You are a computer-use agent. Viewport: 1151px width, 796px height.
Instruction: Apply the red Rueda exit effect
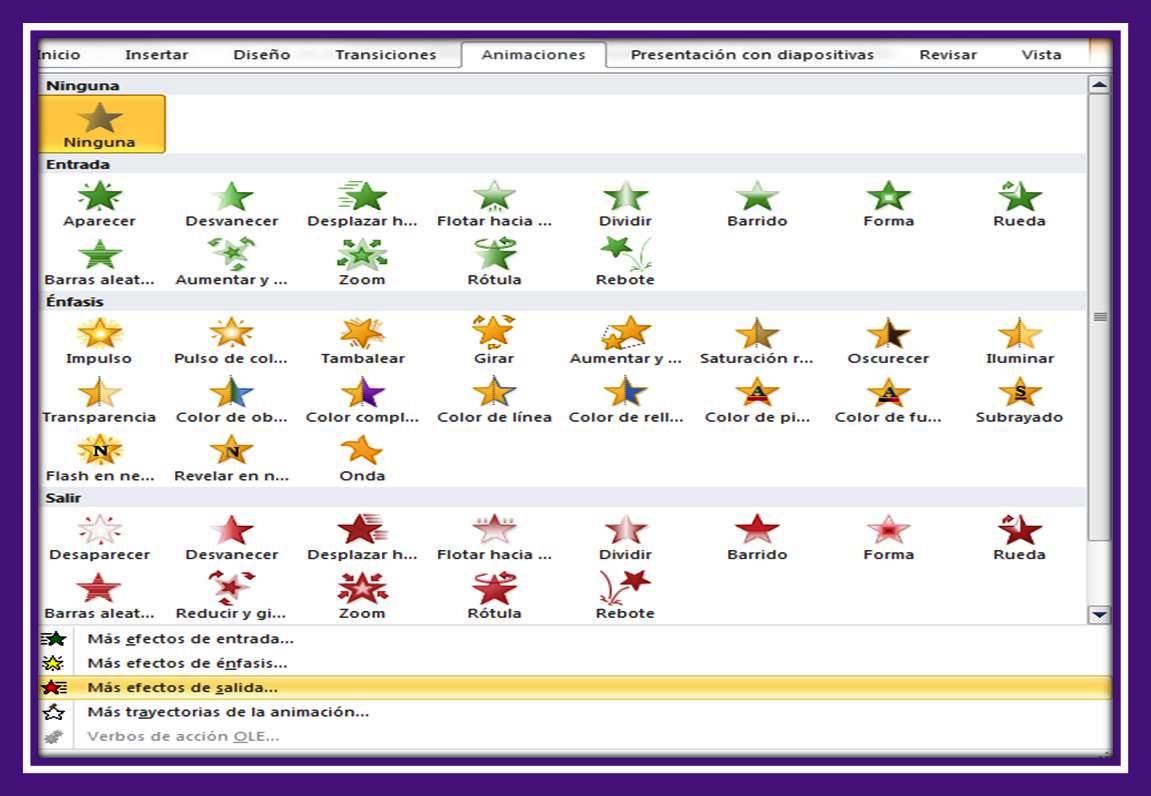point(1020,538)
